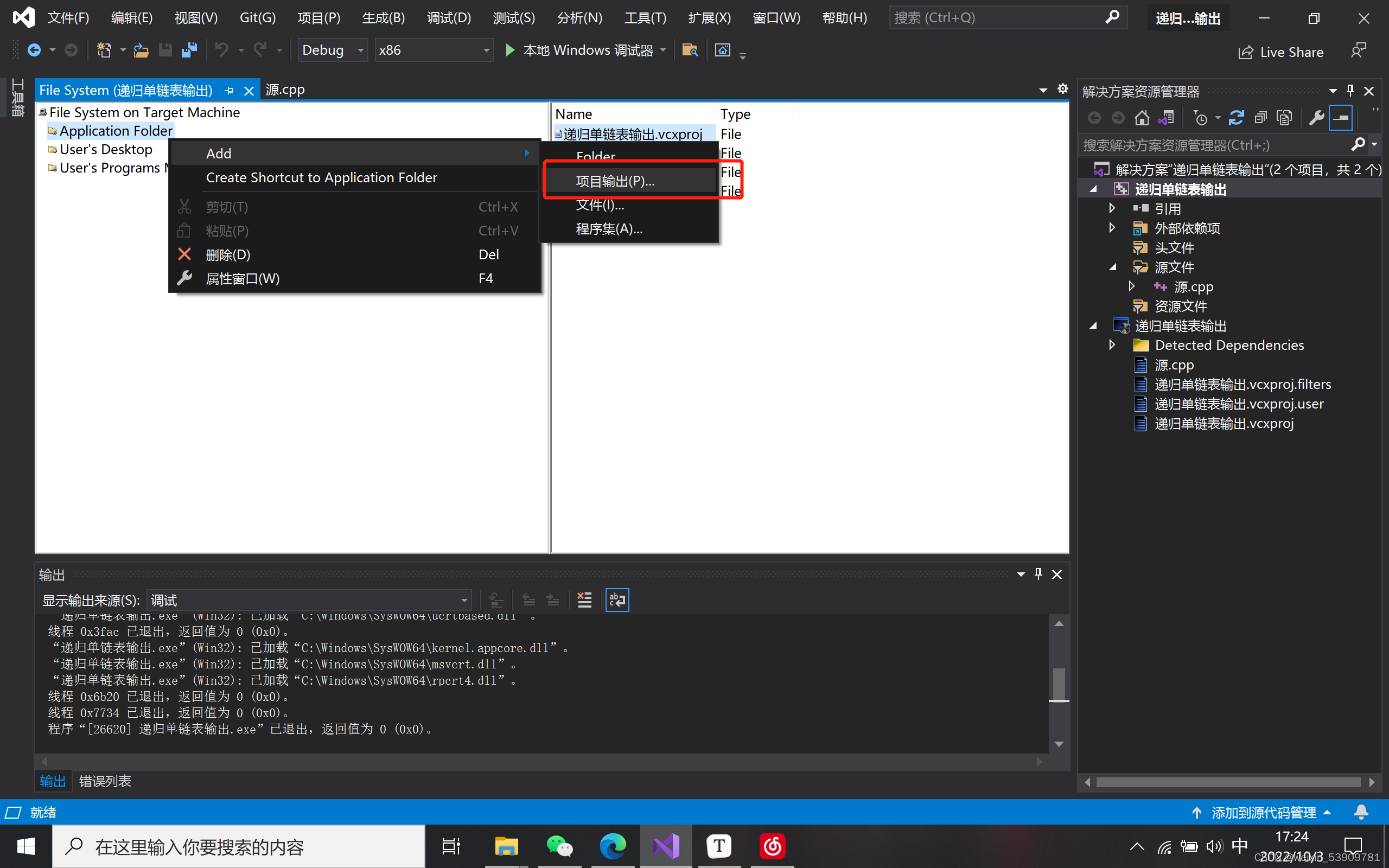Toggle word wrap in Output panel

pos(617,600)
